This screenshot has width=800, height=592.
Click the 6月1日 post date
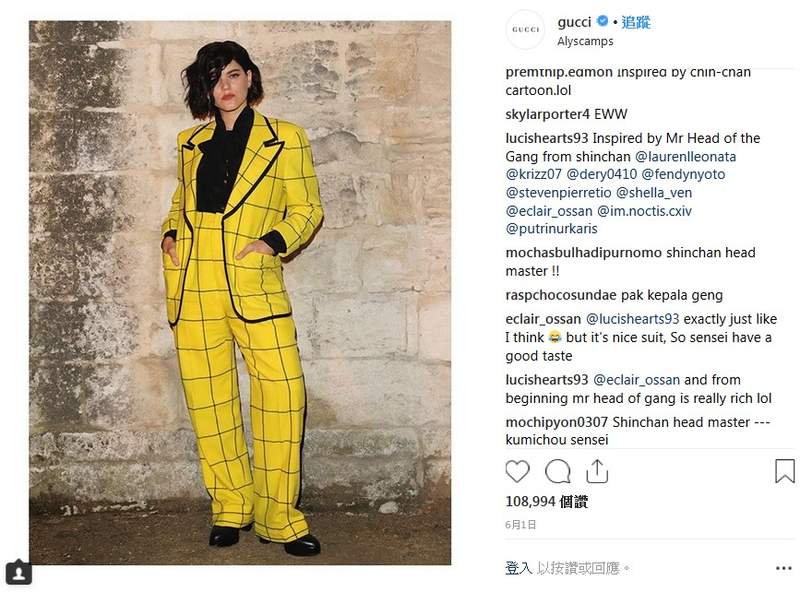520,525
